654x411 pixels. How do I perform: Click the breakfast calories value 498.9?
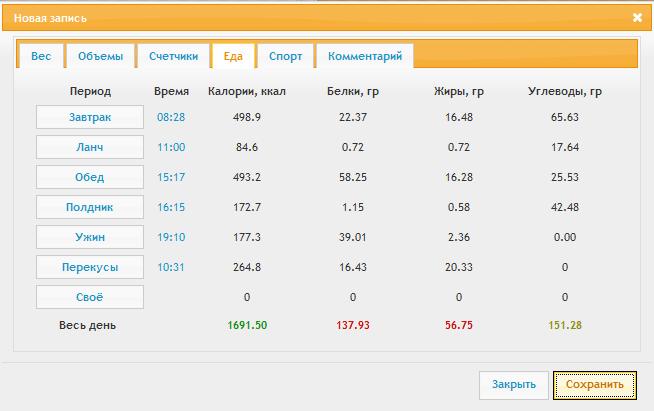tap(247, 117)
